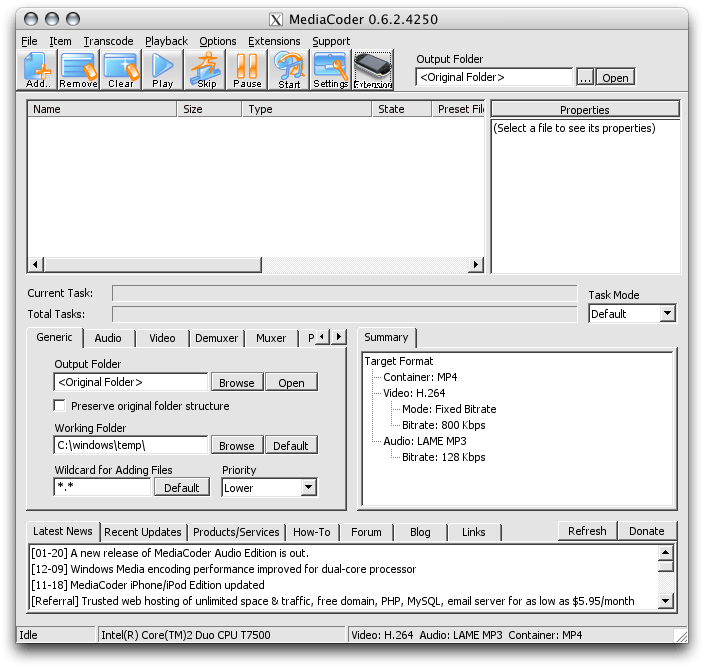Click the Pause toolbar icon
704x667 pixels.
247,70
